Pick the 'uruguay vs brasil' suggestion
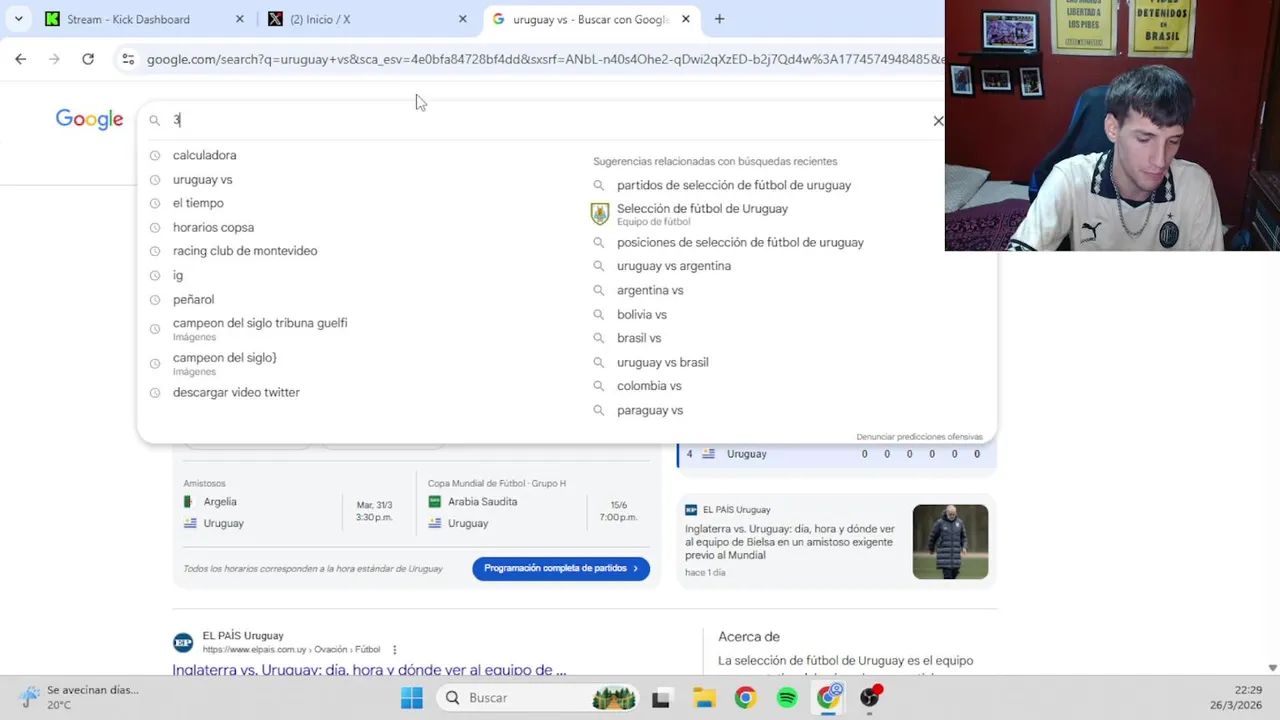This screenshot has height=720, width=1280. pos(662,362)
